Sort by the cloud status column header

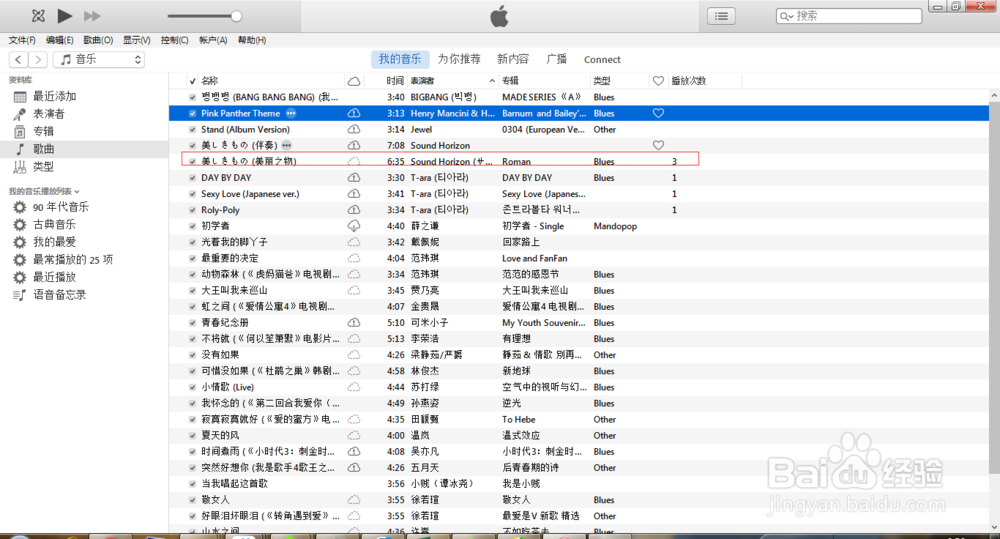[354, 81]
